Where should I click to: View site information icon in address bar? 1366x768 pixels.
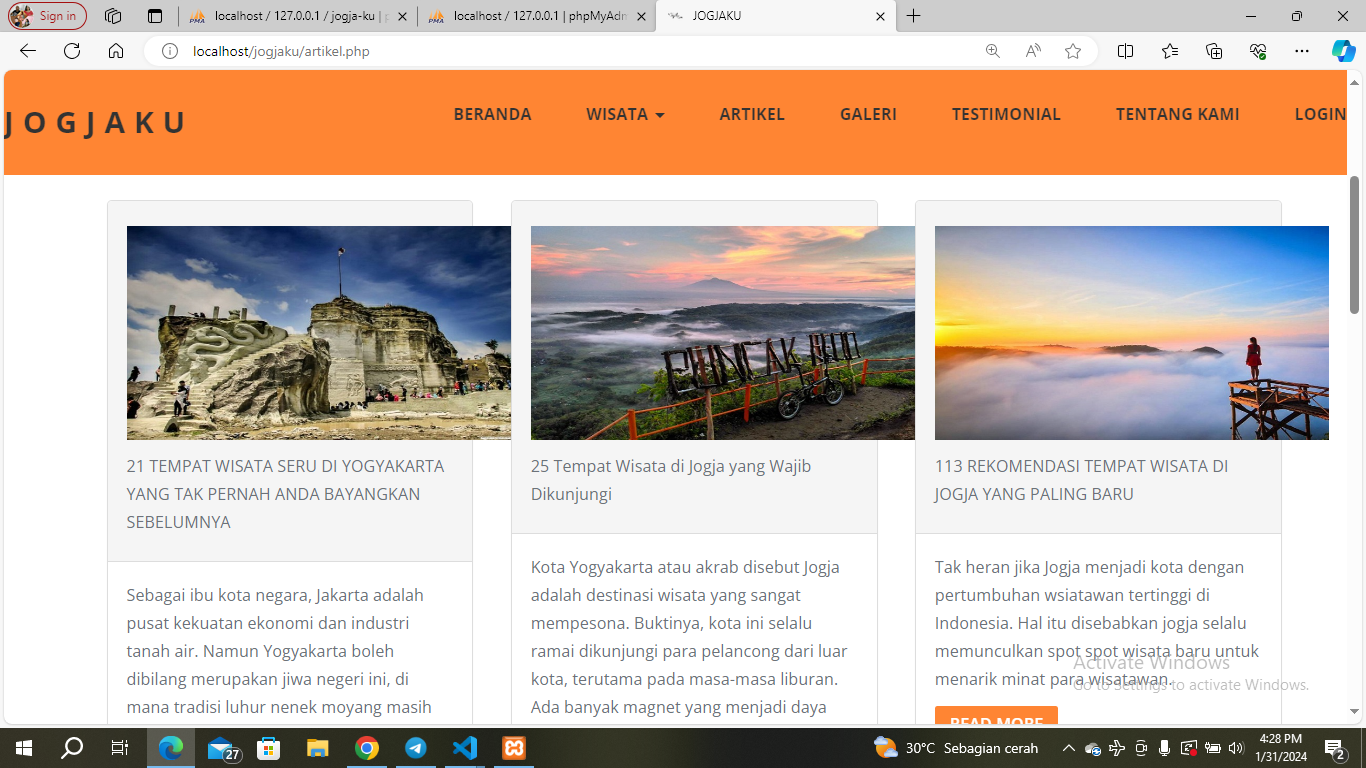[170, 51]
